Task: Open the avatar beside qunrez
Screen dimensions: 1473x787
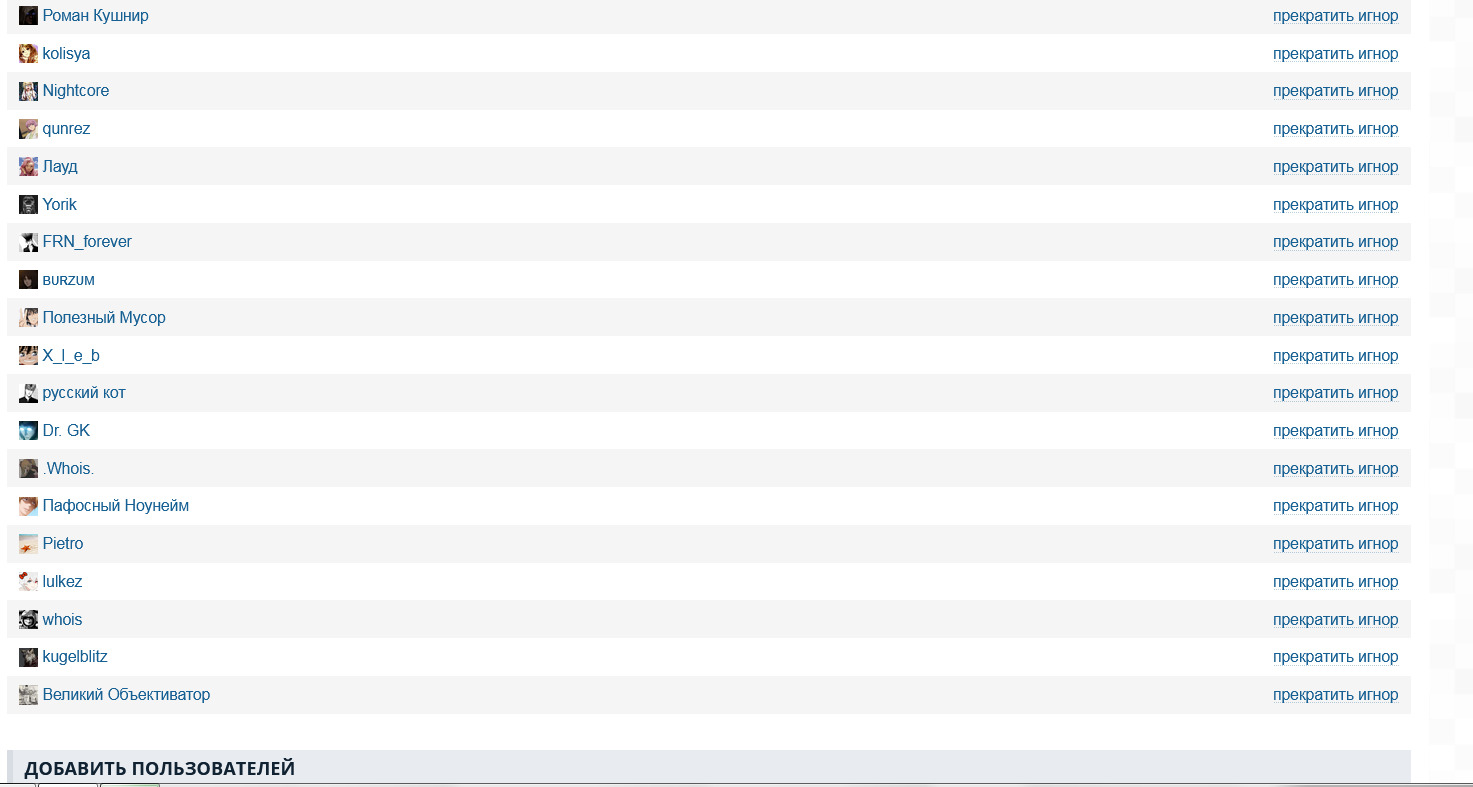Action: [28, 129]
